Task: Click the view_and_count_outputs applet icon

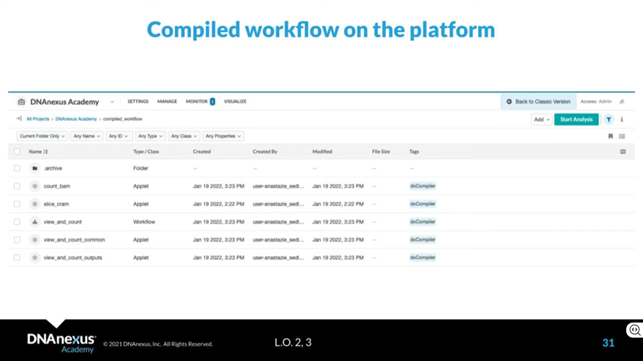Action: click(x=35, y=258)
